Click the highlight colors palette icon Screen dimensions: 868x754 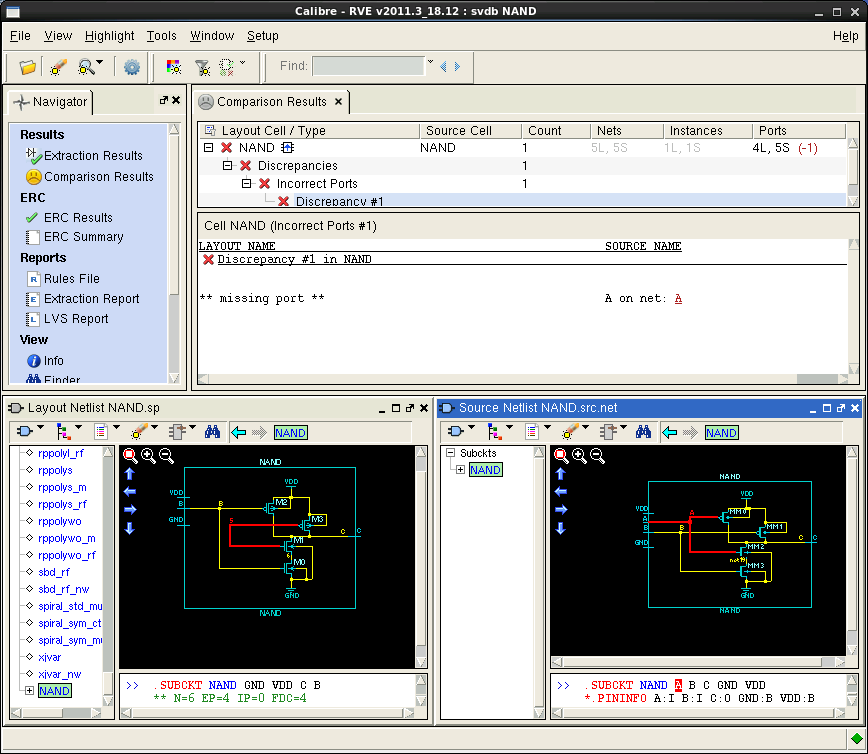click(x=174, y=67)
